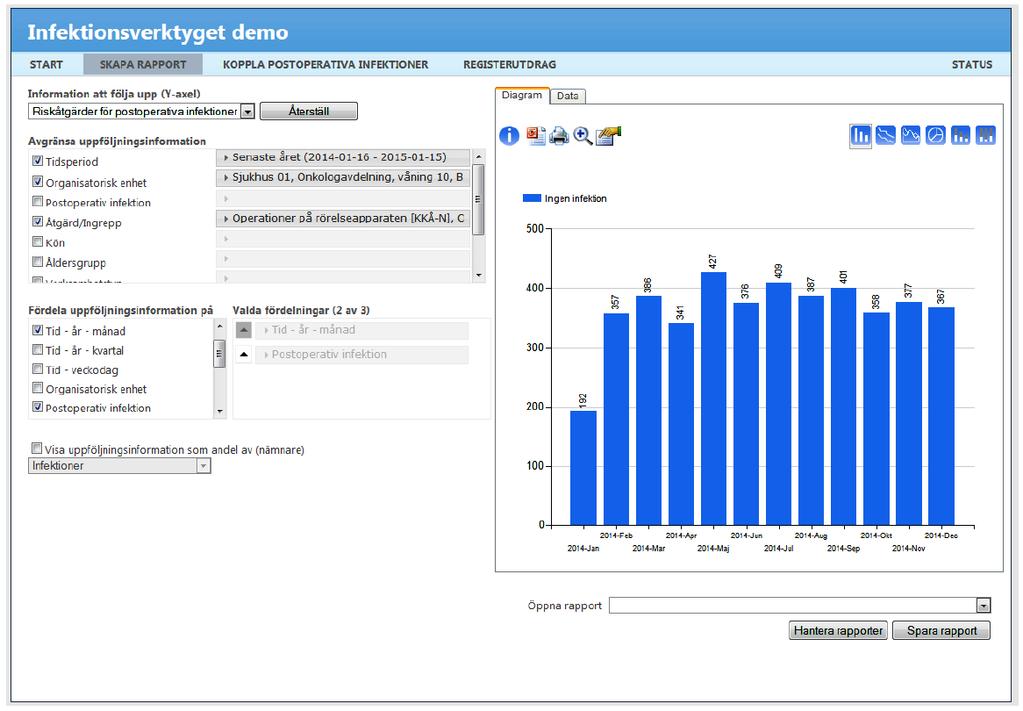
Task: Click the Återställ button
Action: pyautogui.click(x=309, y=112)
